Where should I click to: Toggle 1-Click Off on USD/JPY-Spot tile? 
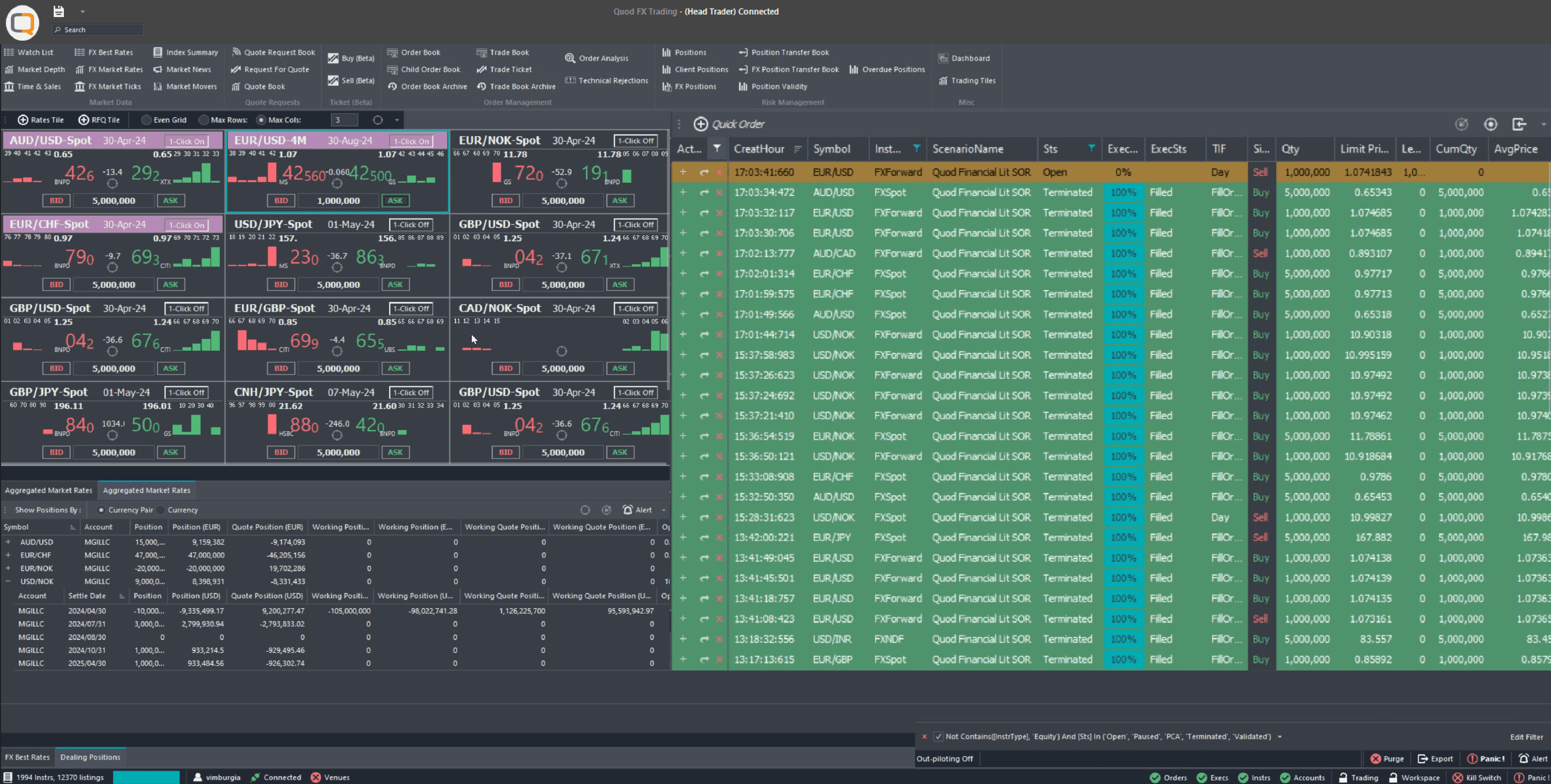pyautogui.click(x=412, y=225)
